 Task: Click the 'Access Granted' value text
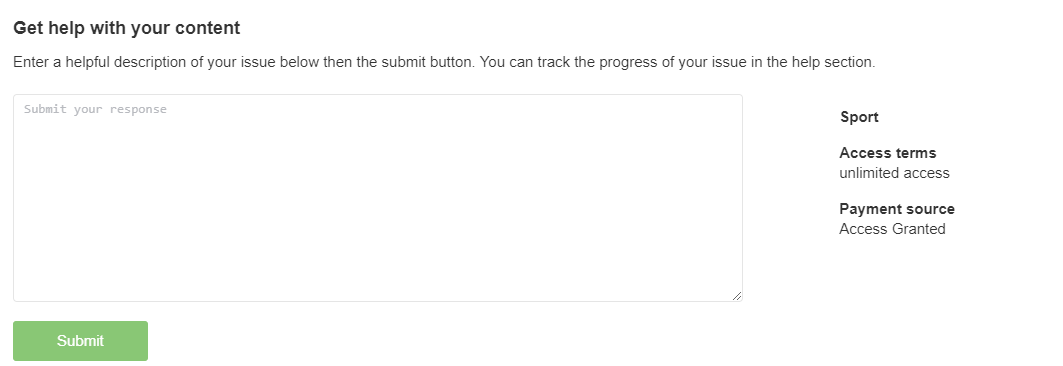(x=892, y=229)
